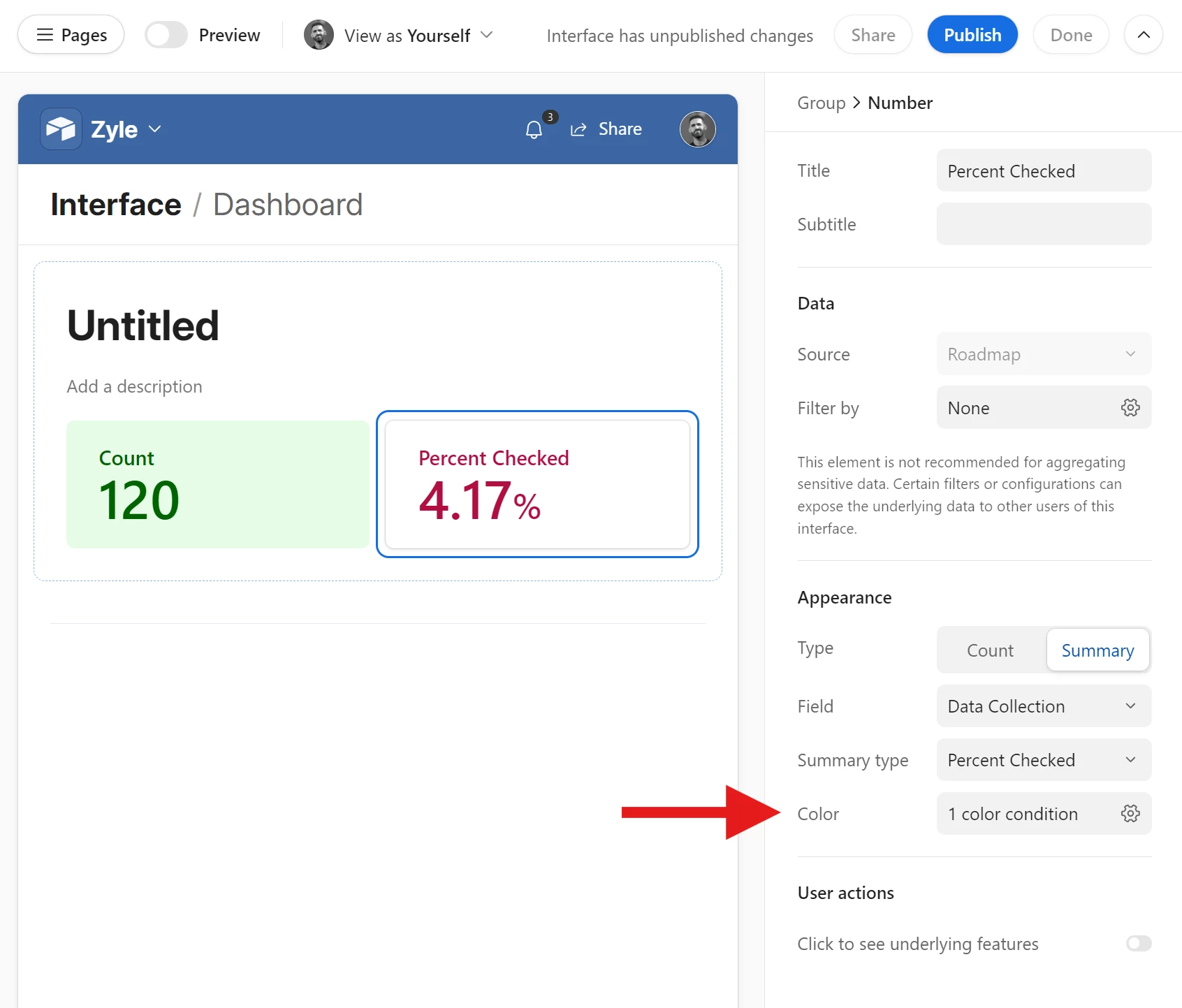Click the Zyle box logo icon
Image resolution: width=1182 pixels, height=1008 pixels.
point(61,129)
